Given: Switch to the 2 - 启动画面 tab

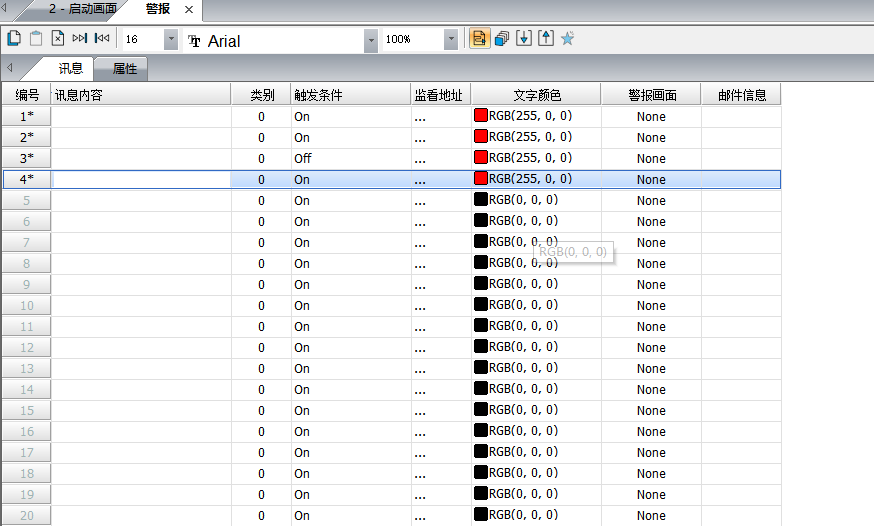Looking at the screenshot, I should pos(82,9).
